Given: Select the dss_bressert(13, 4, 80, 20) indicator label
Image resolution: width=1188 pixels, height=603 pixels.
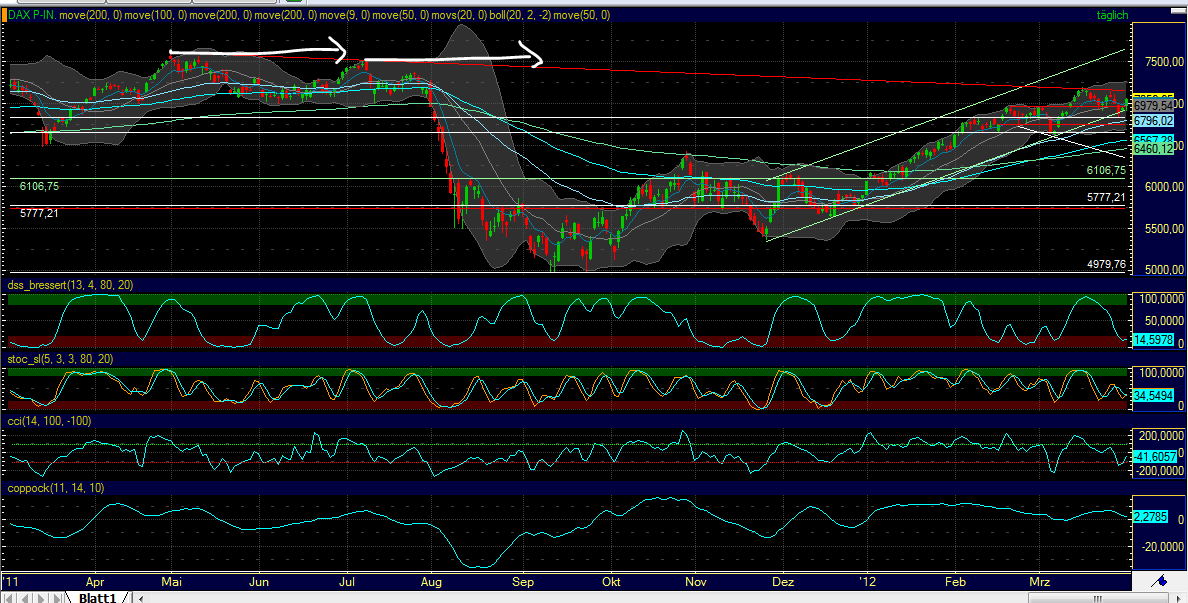Looking at the screenshot, I should pos(70,286).
